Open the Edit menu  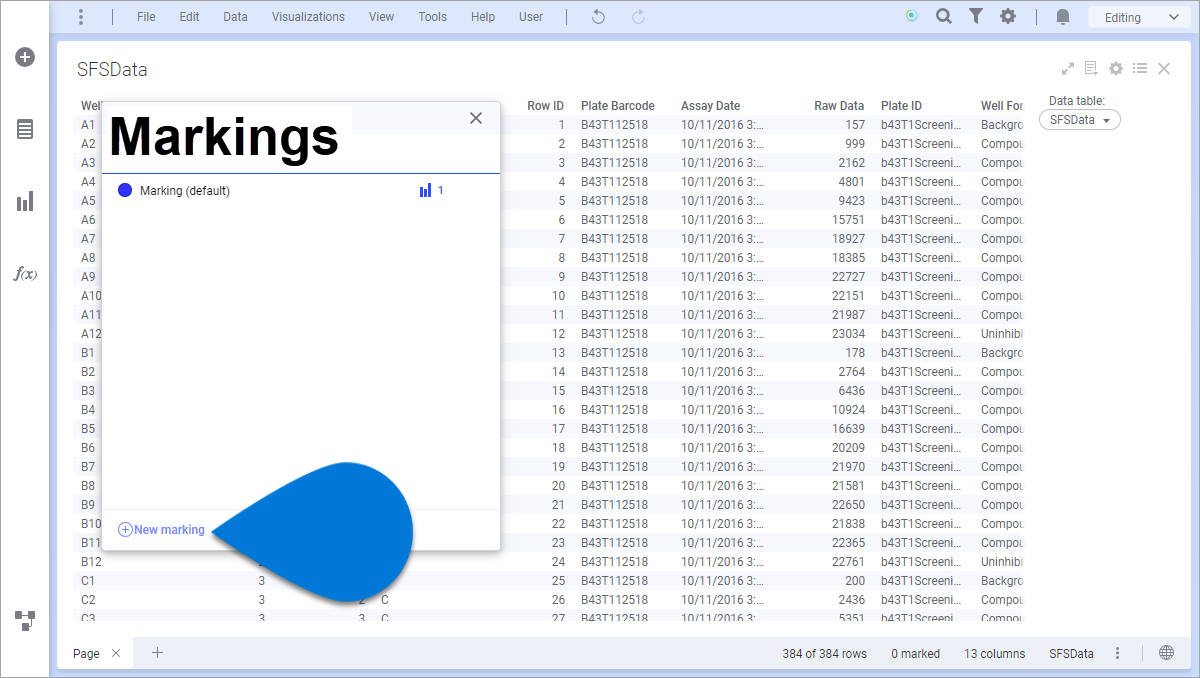point(189,17)
